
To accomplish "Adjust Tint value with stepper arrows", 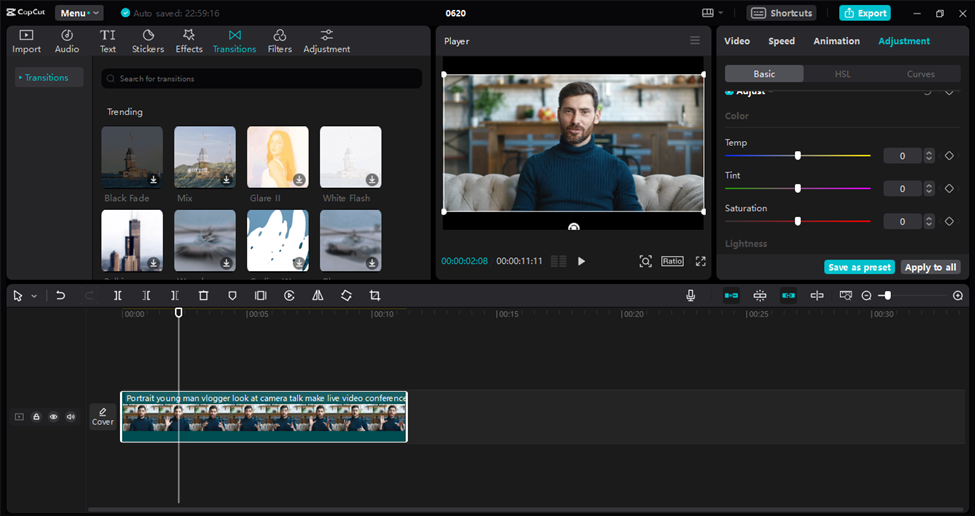I will point(929,188).
